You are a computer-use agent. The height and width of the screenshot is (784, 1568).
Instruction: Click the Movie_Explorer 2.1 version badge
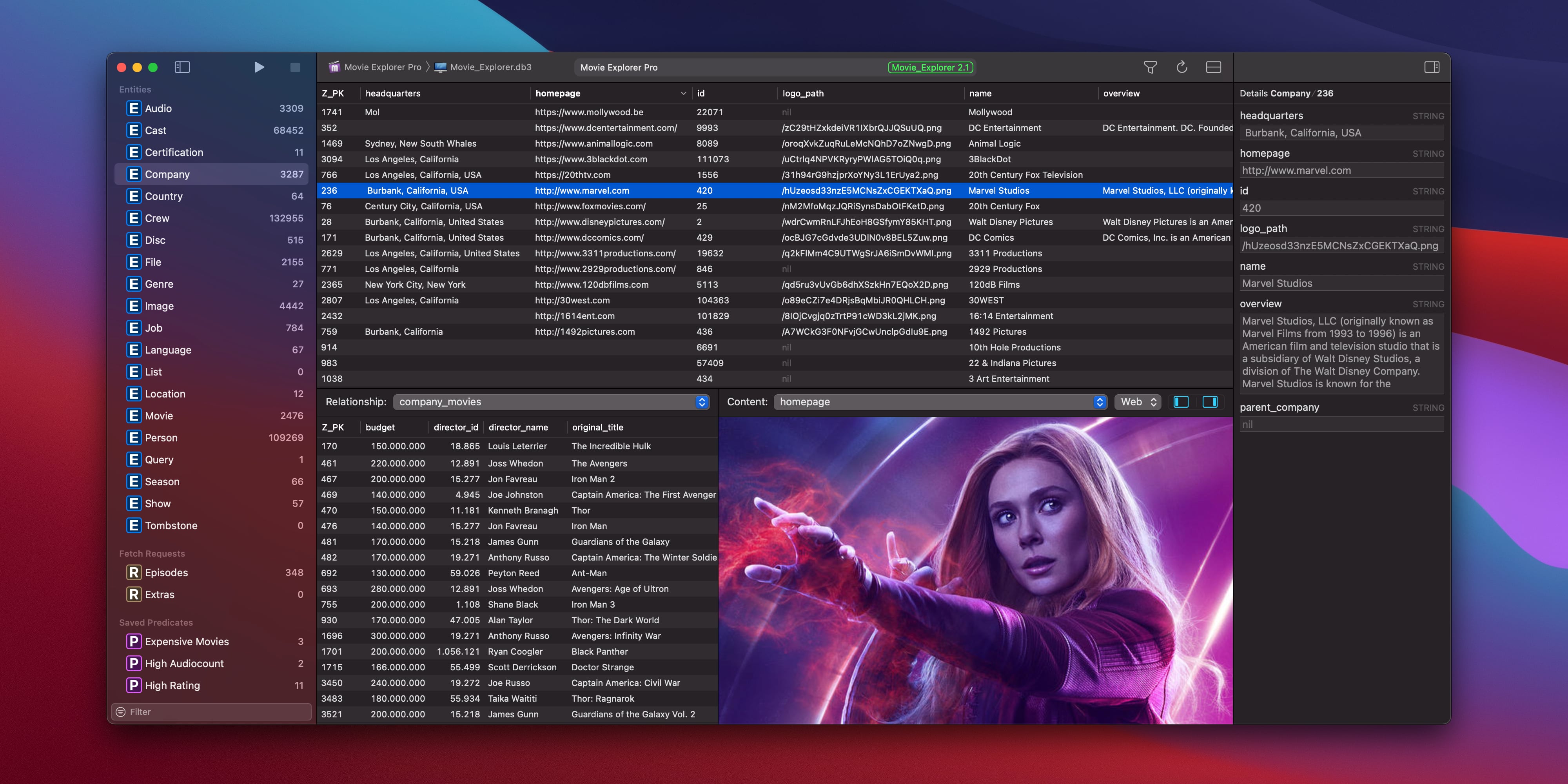[930, 67]
